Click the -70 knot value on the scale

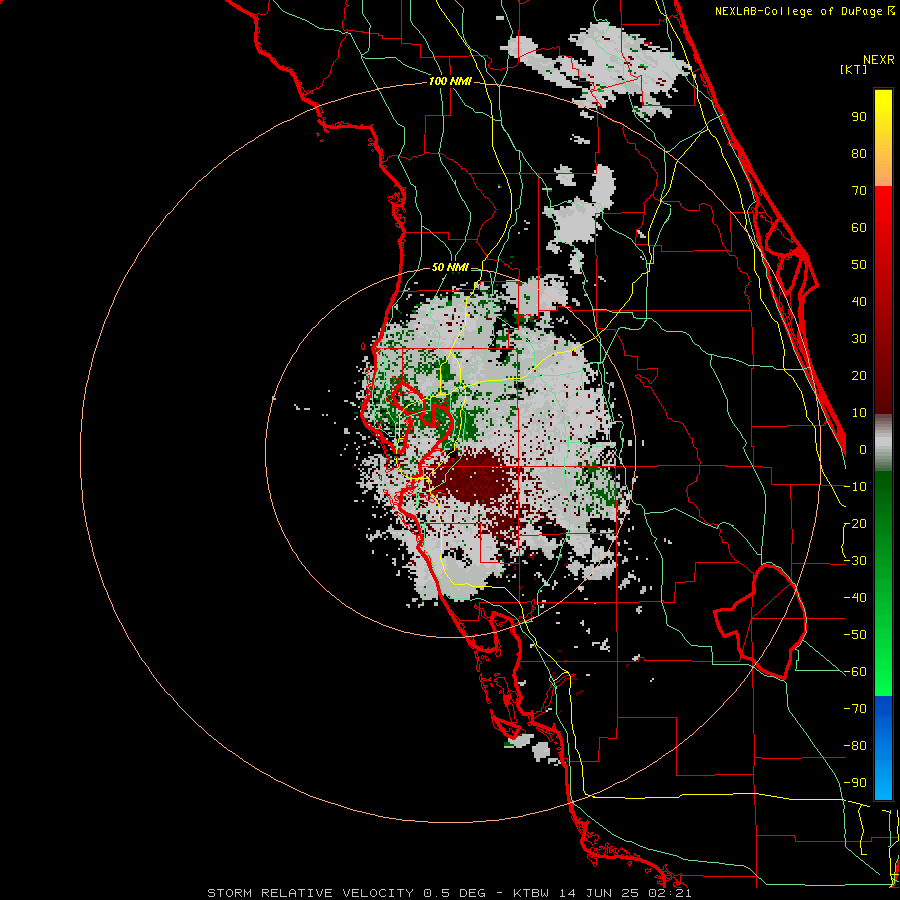point(855,709)
